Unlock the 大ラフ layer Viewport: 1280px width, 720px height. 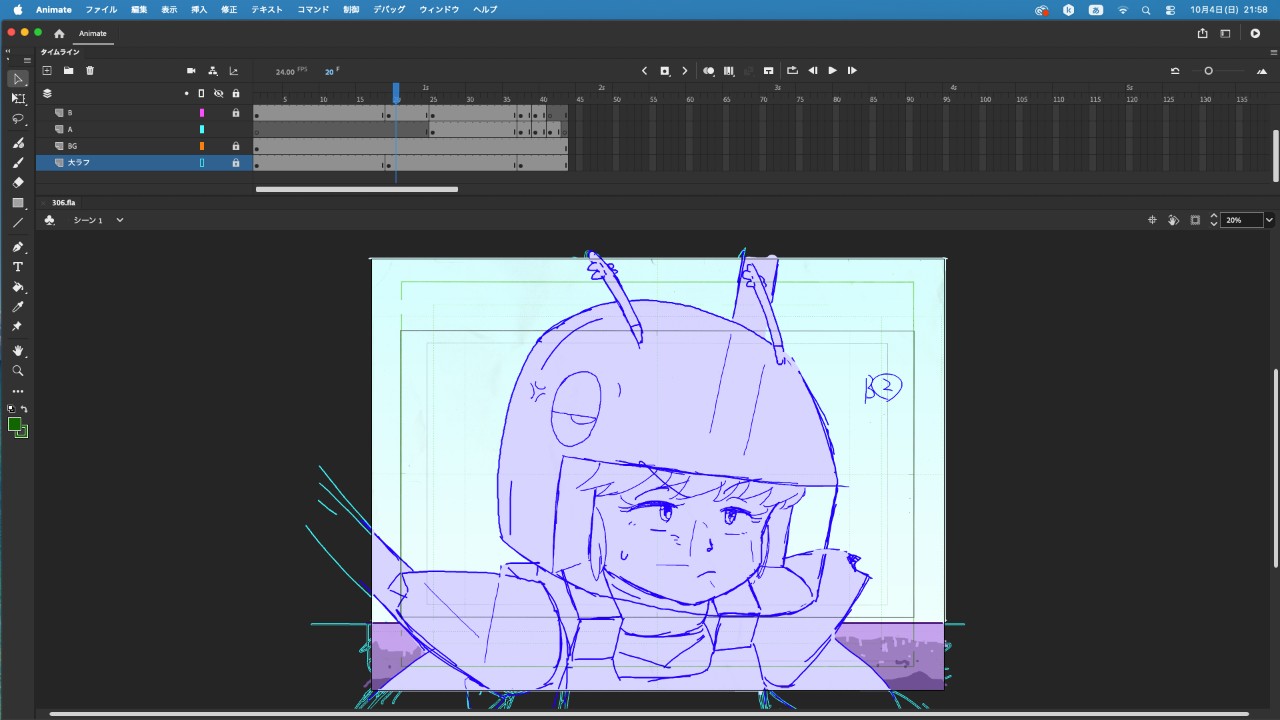pos(236,162)
